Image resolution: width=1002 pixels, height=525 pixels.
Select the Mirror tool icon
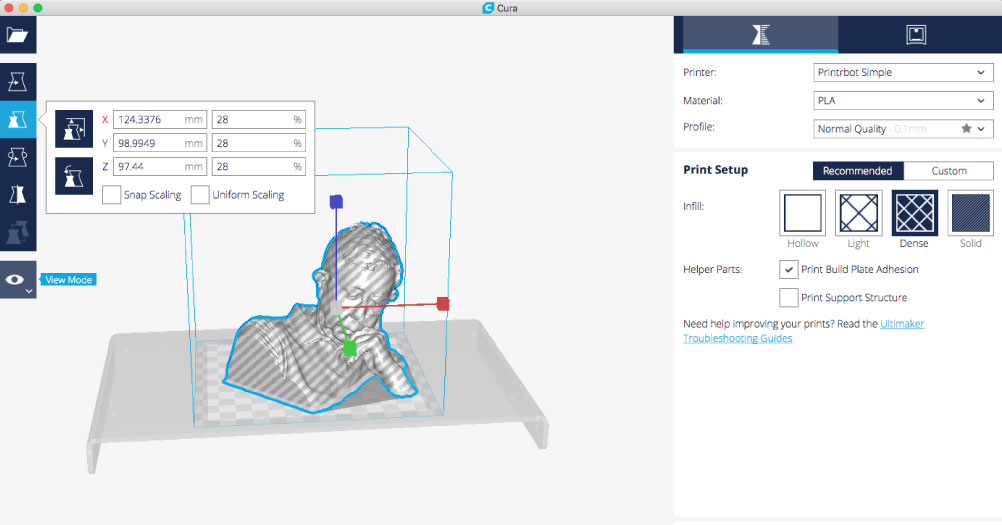coord(17,194)
